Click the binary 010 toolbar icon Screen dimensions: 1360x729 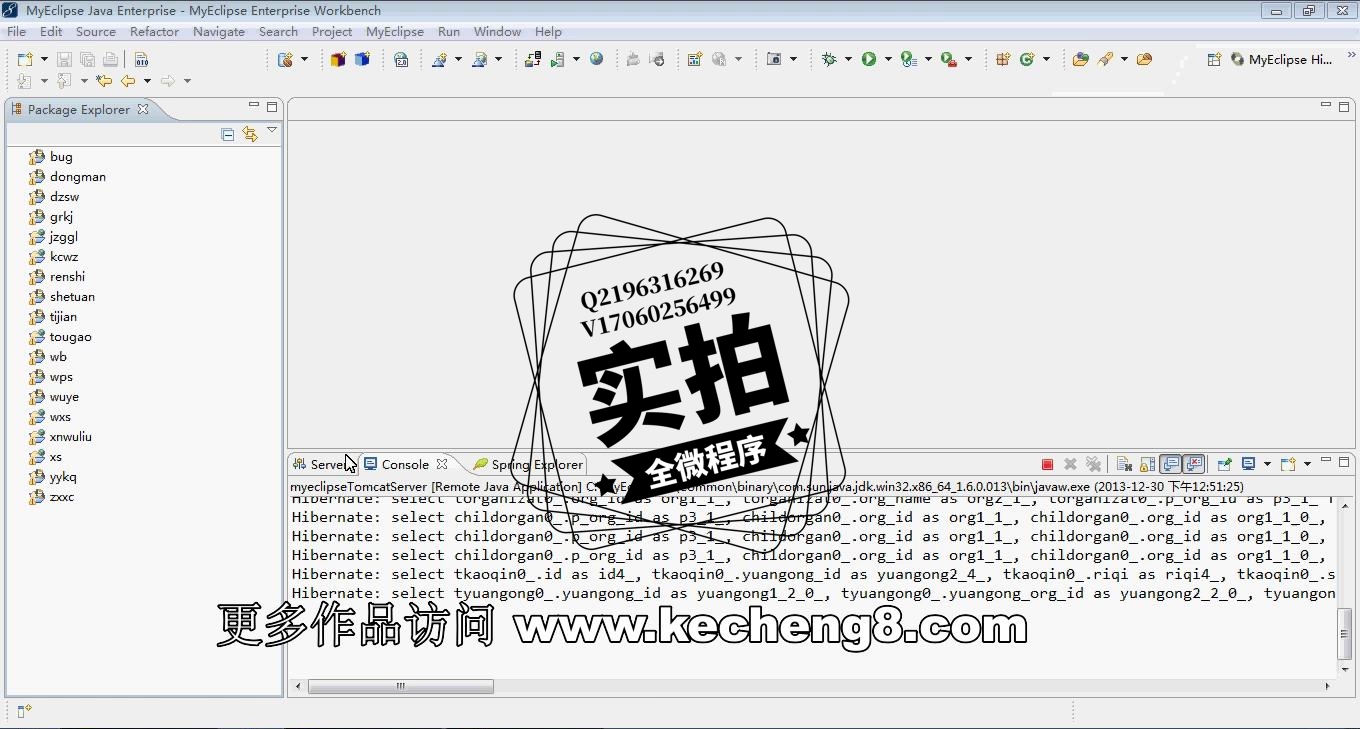141,60
